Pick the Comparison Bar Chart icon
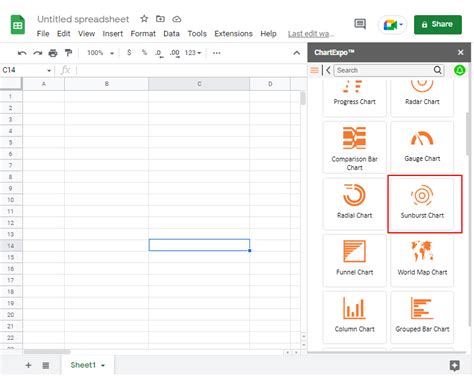This screenshot has width=474, height=387. [354, 138]
